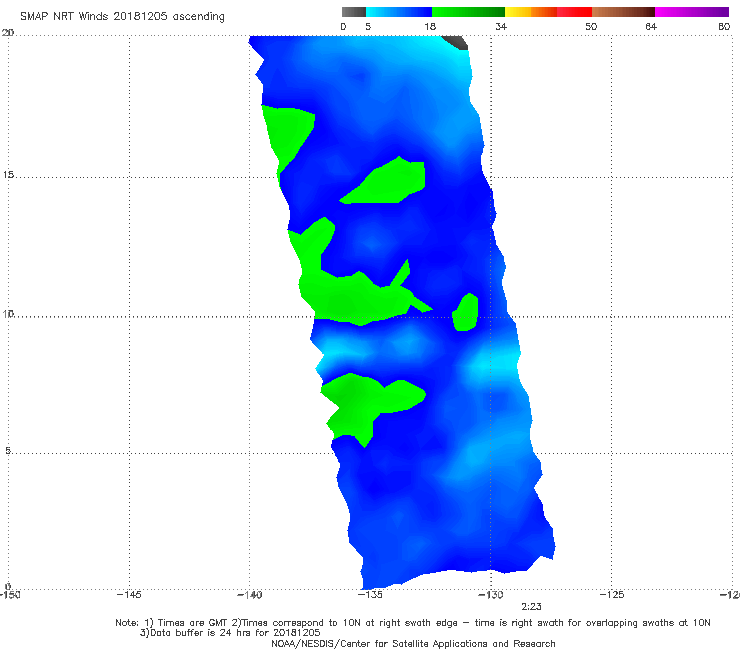This screenshot has width=740, height=650.
Task: Click the 'Data buffer is 24 hrs' note line
Action: coord(230,633)
